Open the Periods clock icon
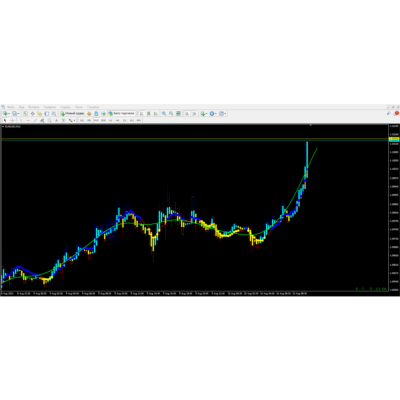 point(211,114)
